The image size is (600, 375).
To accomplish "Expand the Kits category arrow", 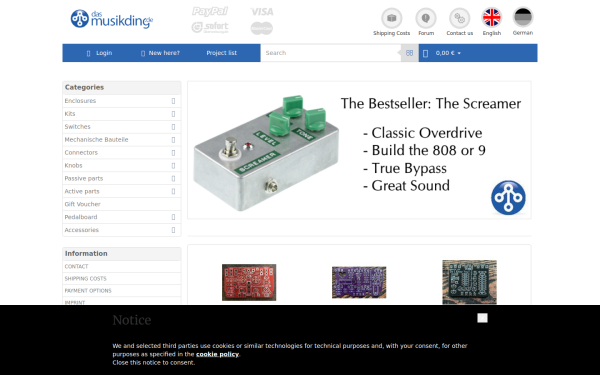I will tap(173, 114).
